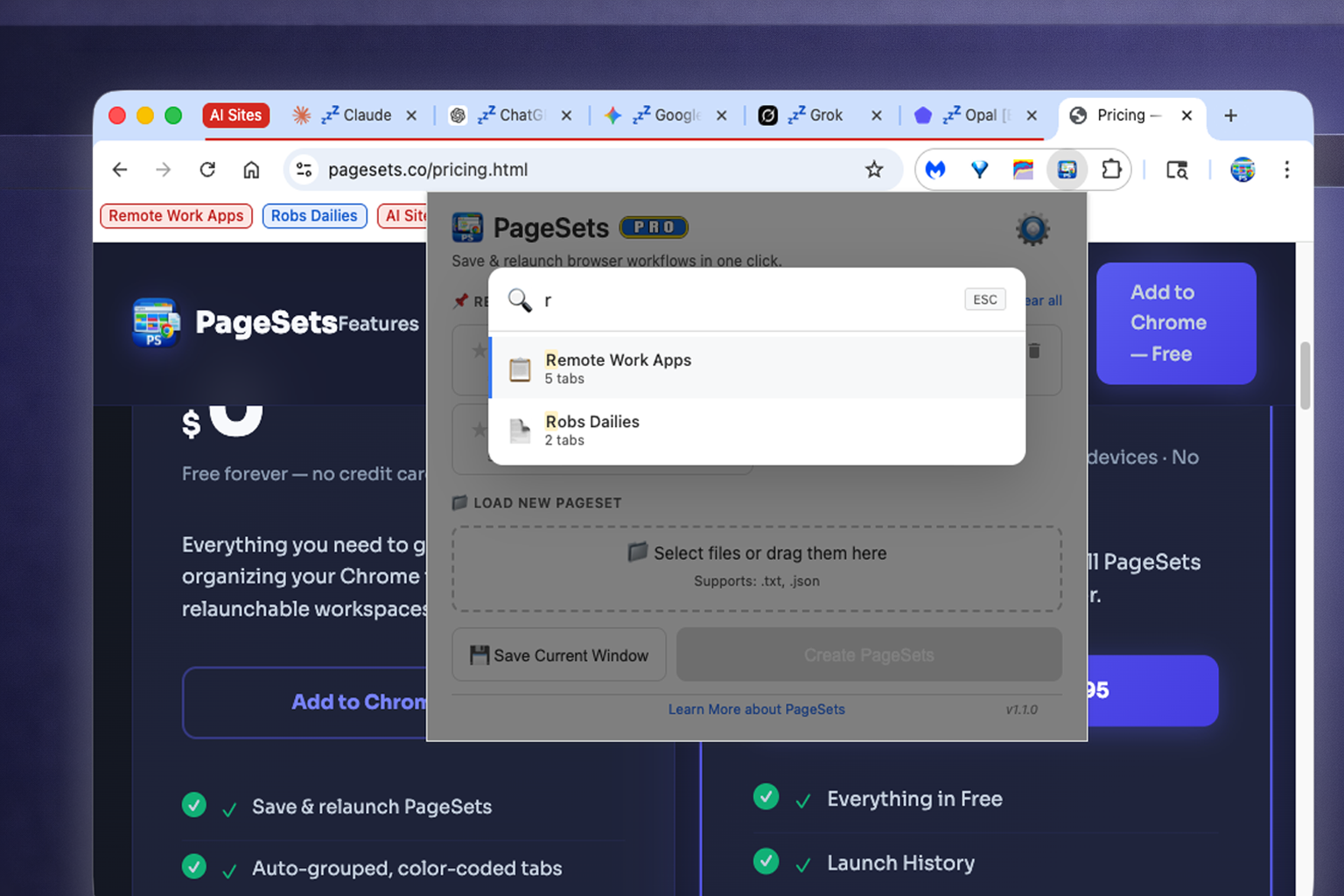The image size is (1344, 896).
Task: Reload the pricing page
Action: (x=207, y=170)
